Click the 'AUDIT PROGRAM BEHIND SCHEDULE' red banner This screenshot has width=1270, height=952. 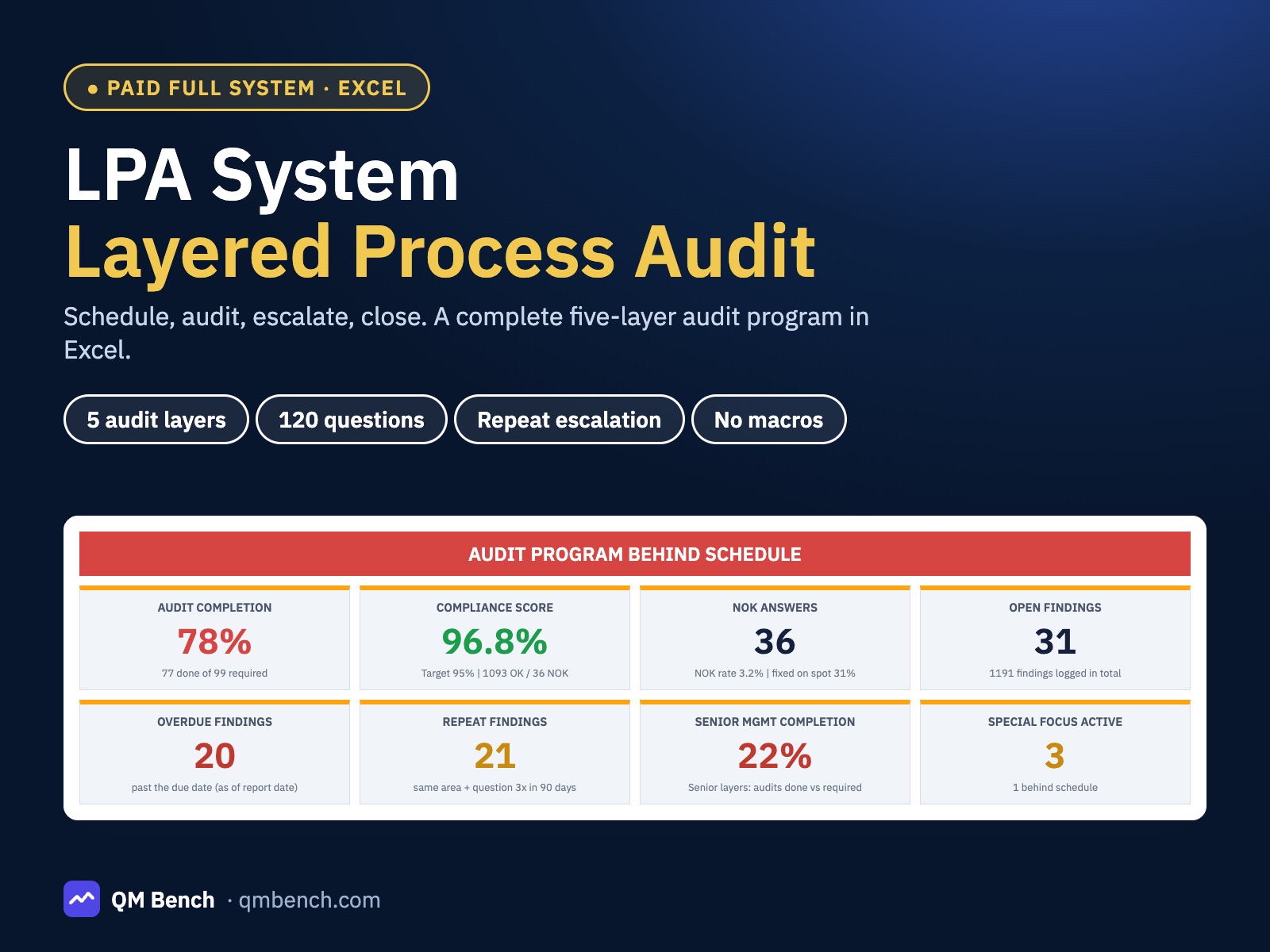click(x=635, y=554)
